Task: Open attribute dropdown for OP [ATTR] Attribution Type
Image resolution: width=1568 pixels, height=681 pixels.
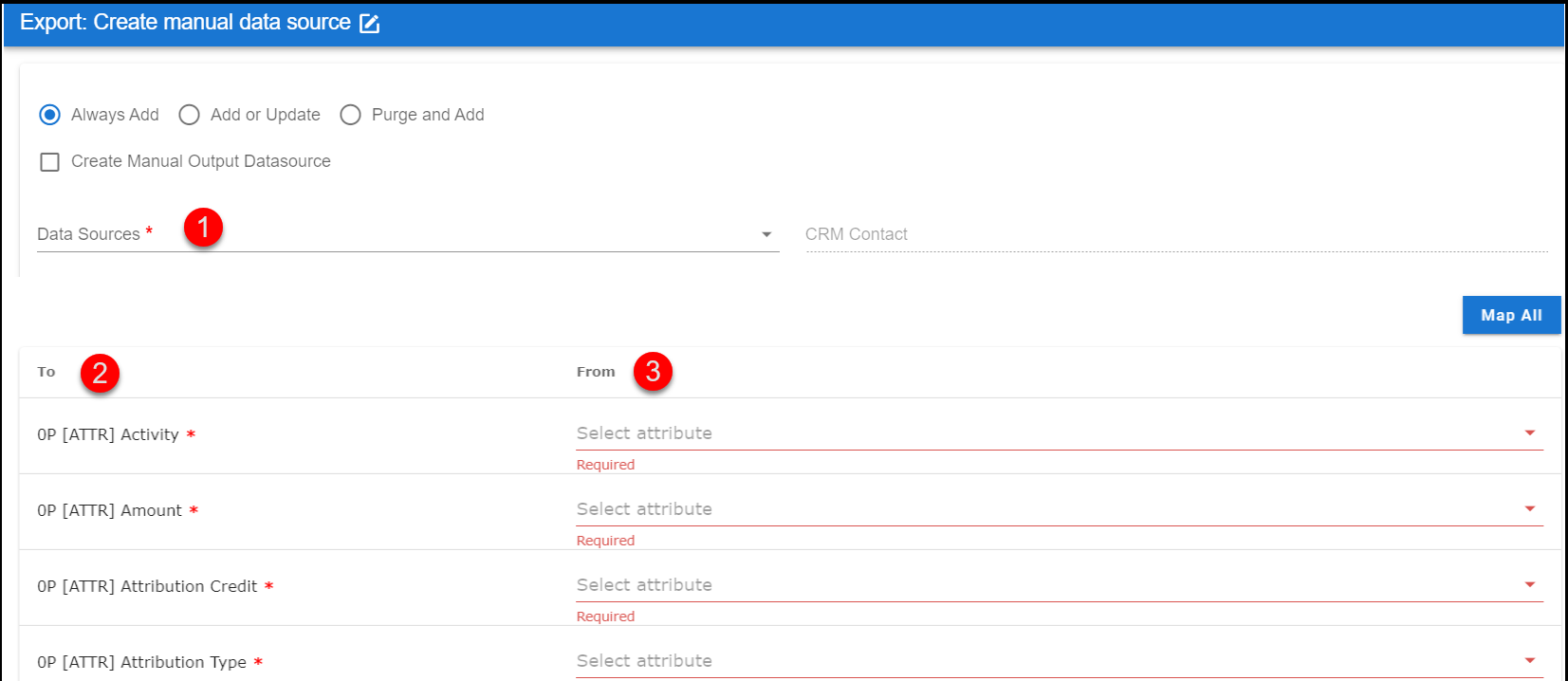Action: point(1060,661)
